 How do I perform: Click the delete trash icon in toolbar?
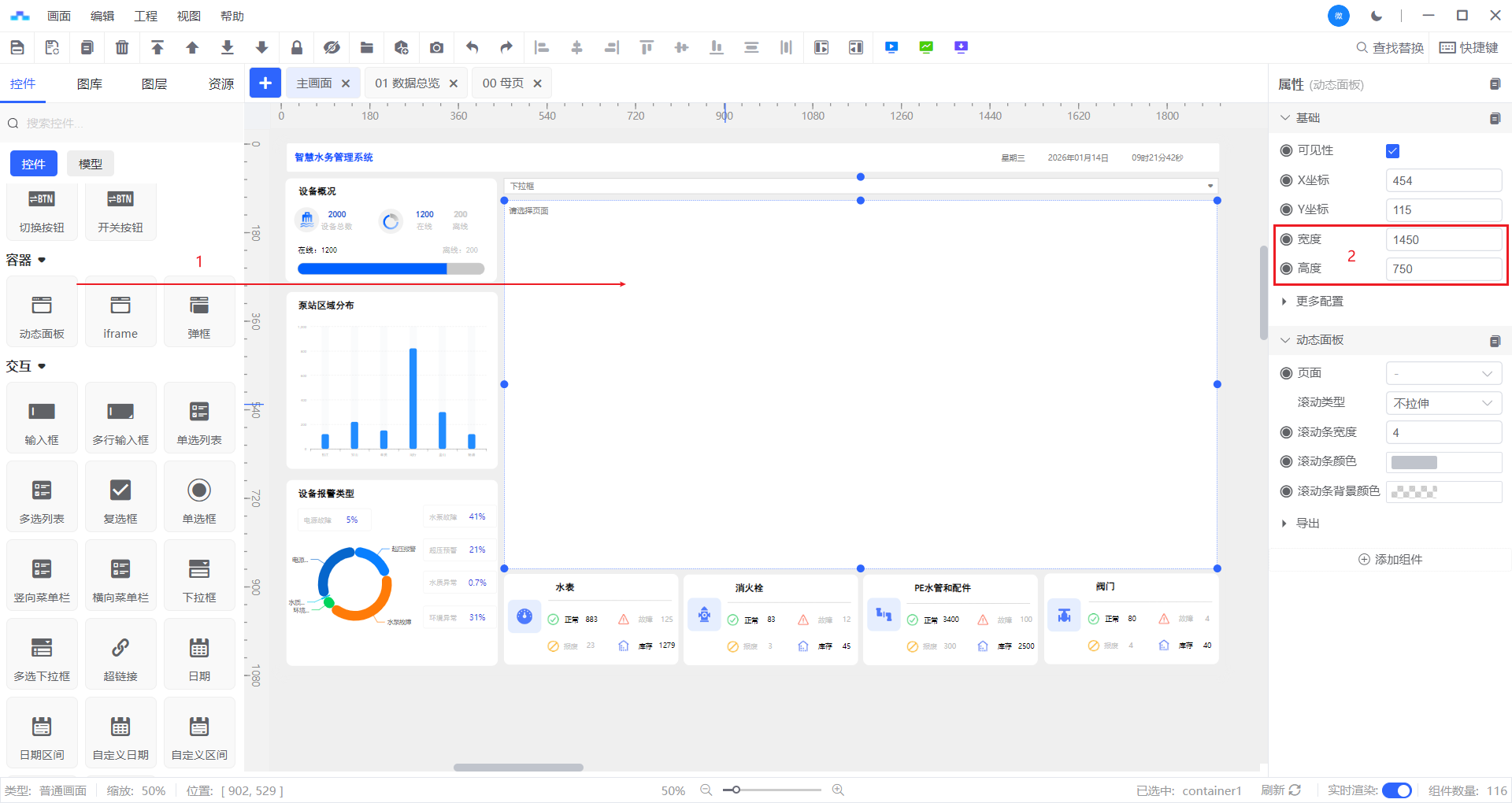[122, 47]
